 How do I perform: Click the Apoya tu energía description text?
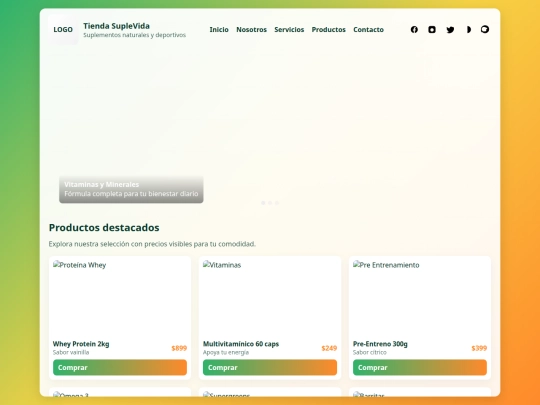pos(226,352)
